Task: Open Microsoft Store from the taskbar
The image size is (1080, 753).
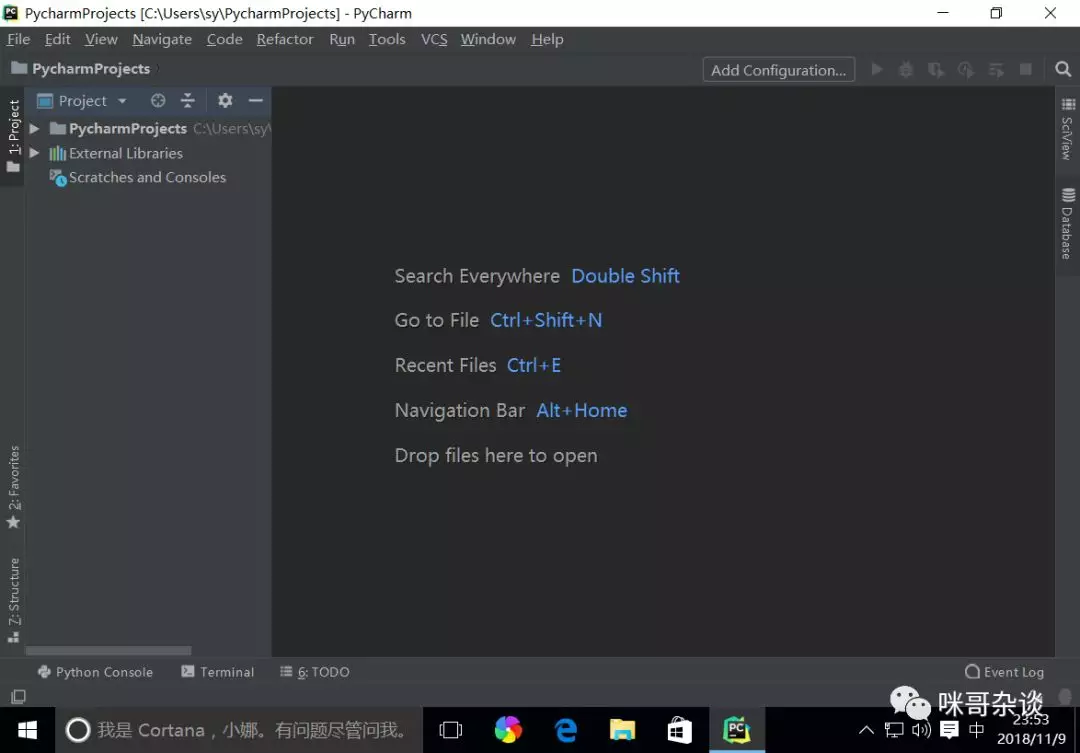Action: pos(679,730)
